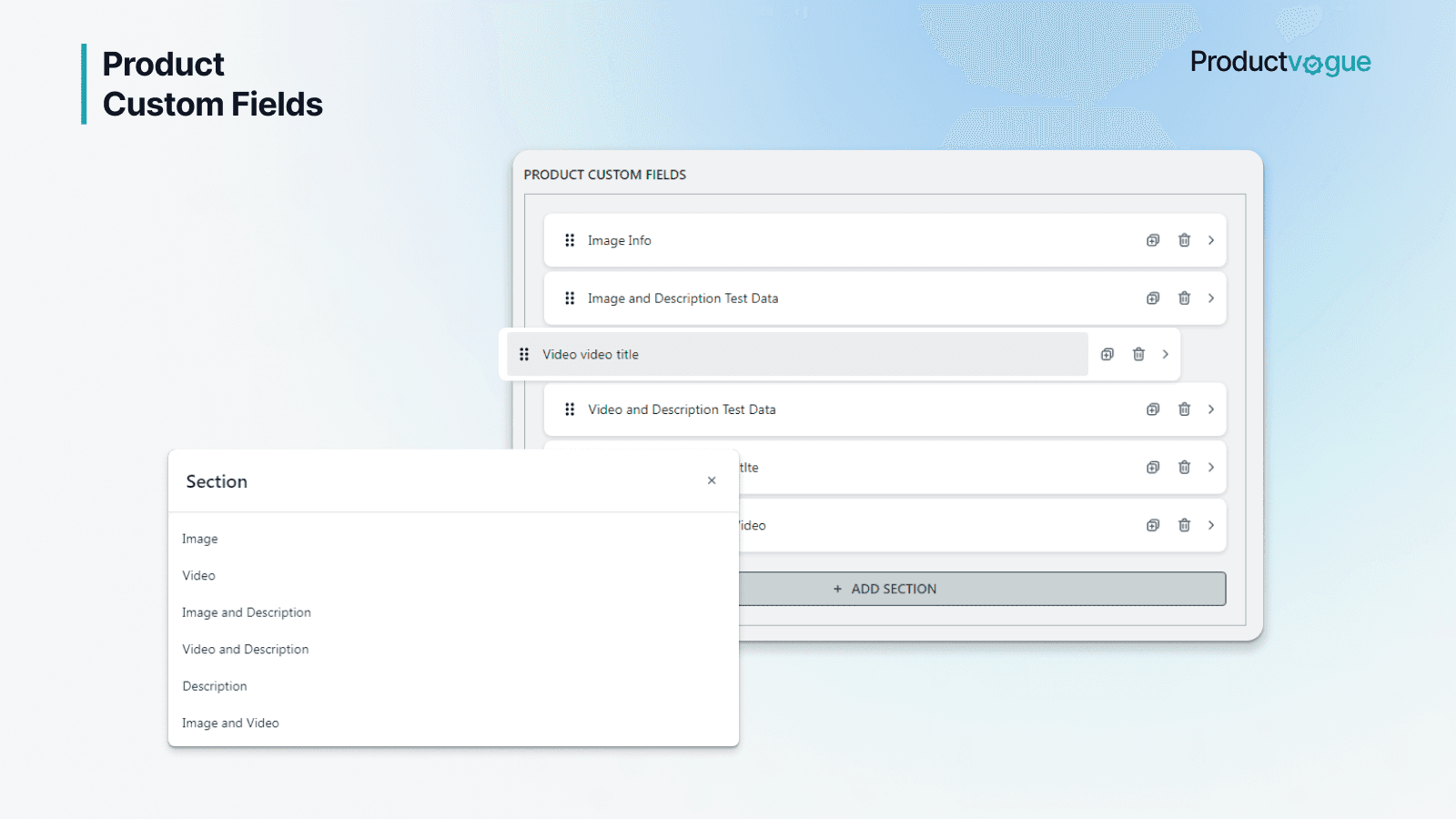Click drag handle of Video video title
The image size is (1456, 819).
524,354
